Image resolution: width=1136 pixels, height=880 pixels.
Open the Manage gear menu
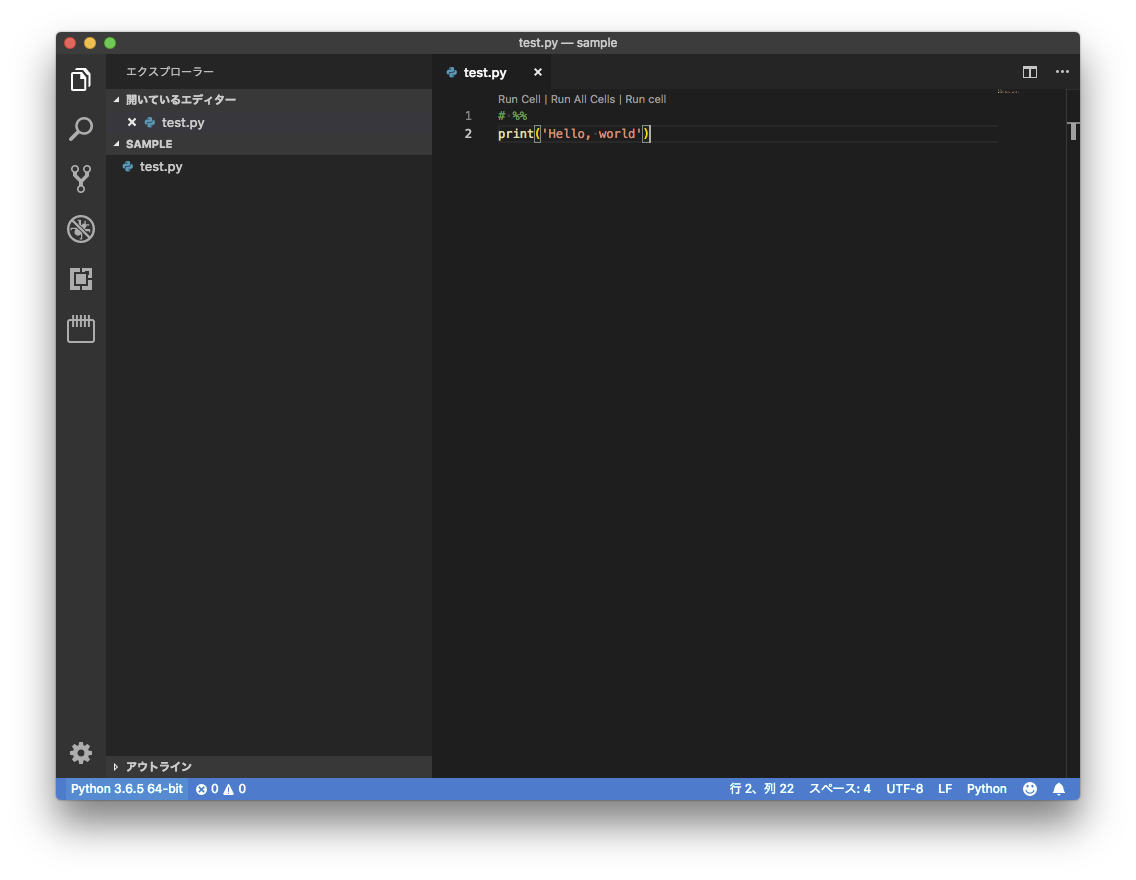click(80, 753)
